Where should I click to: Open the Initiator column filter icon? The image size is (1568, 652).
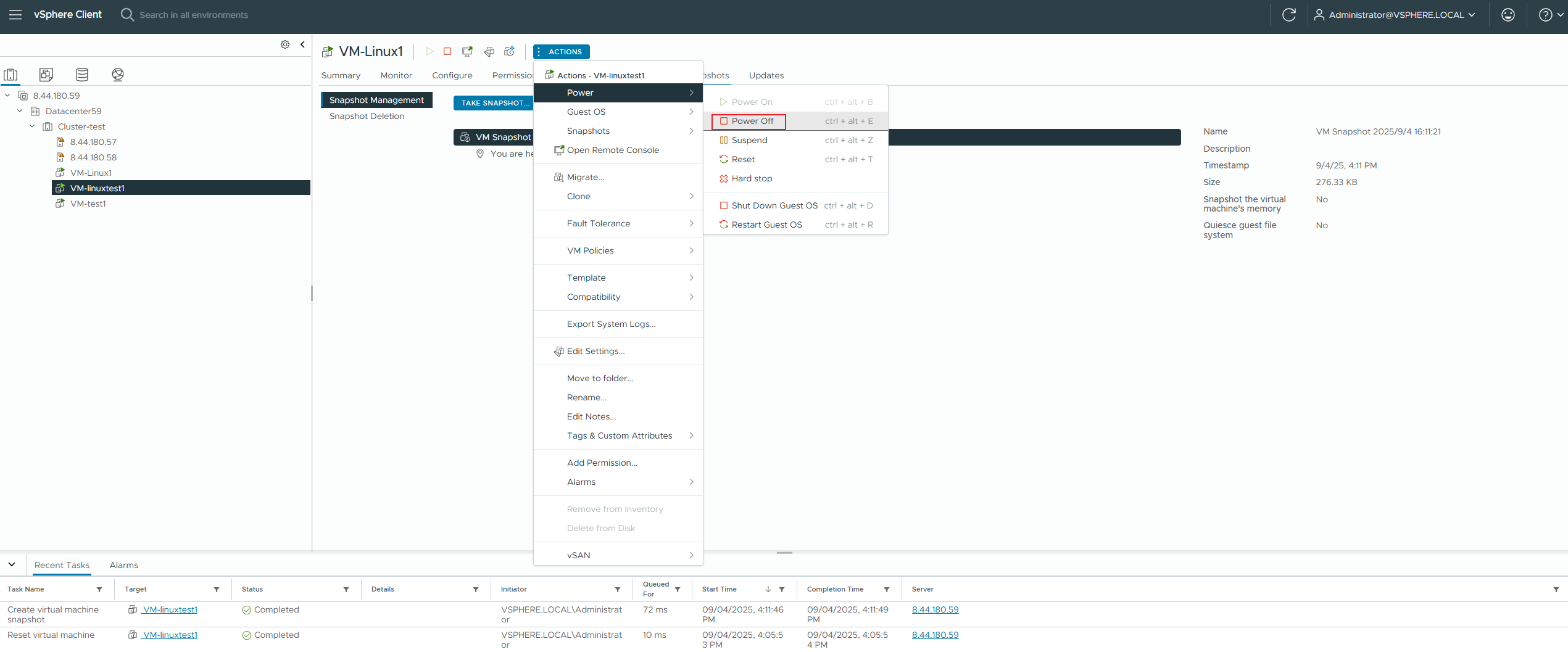(618, 590)
